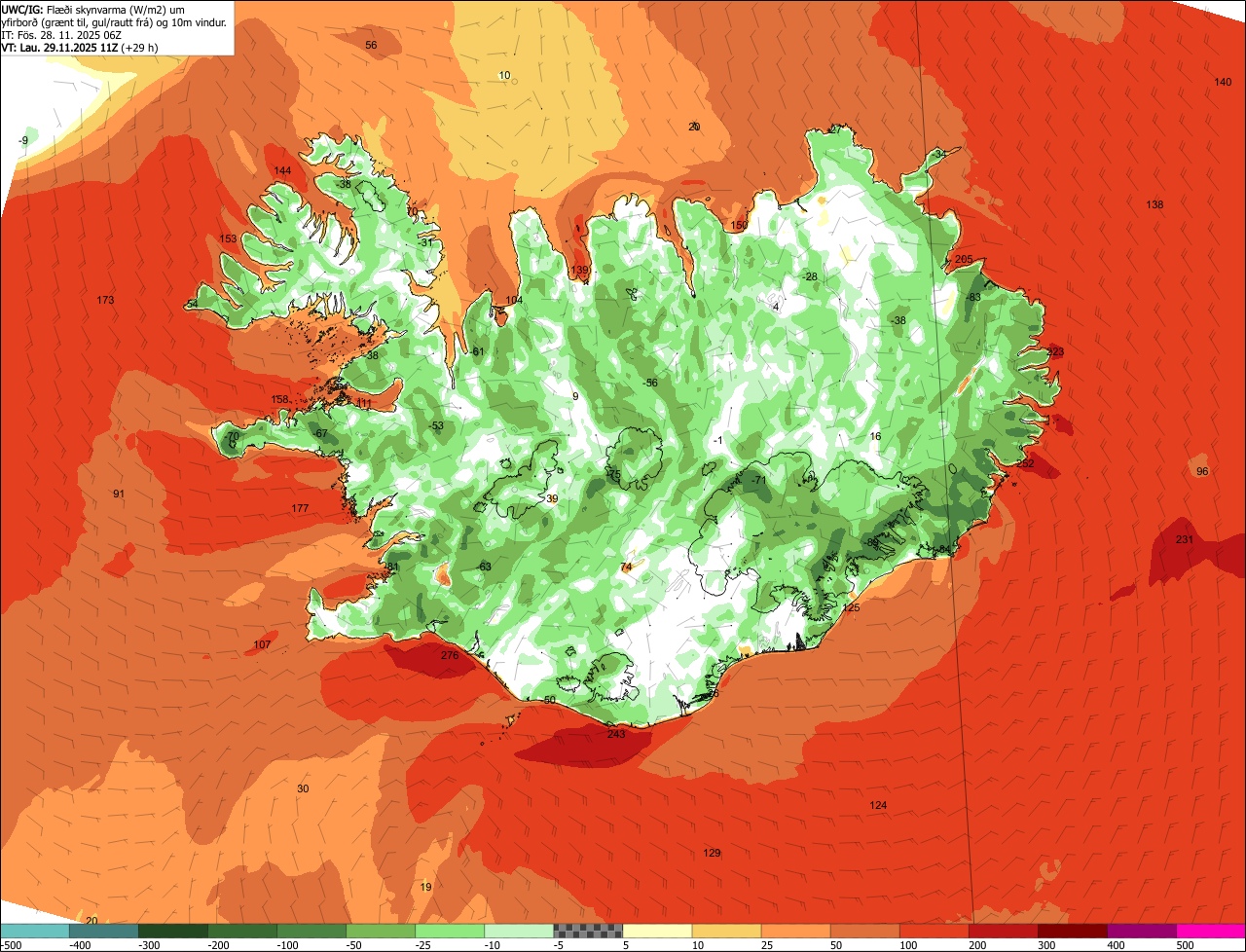Click the 107 value in the southwest ocean
1246x952 pixels.
[x=263, y=645]
